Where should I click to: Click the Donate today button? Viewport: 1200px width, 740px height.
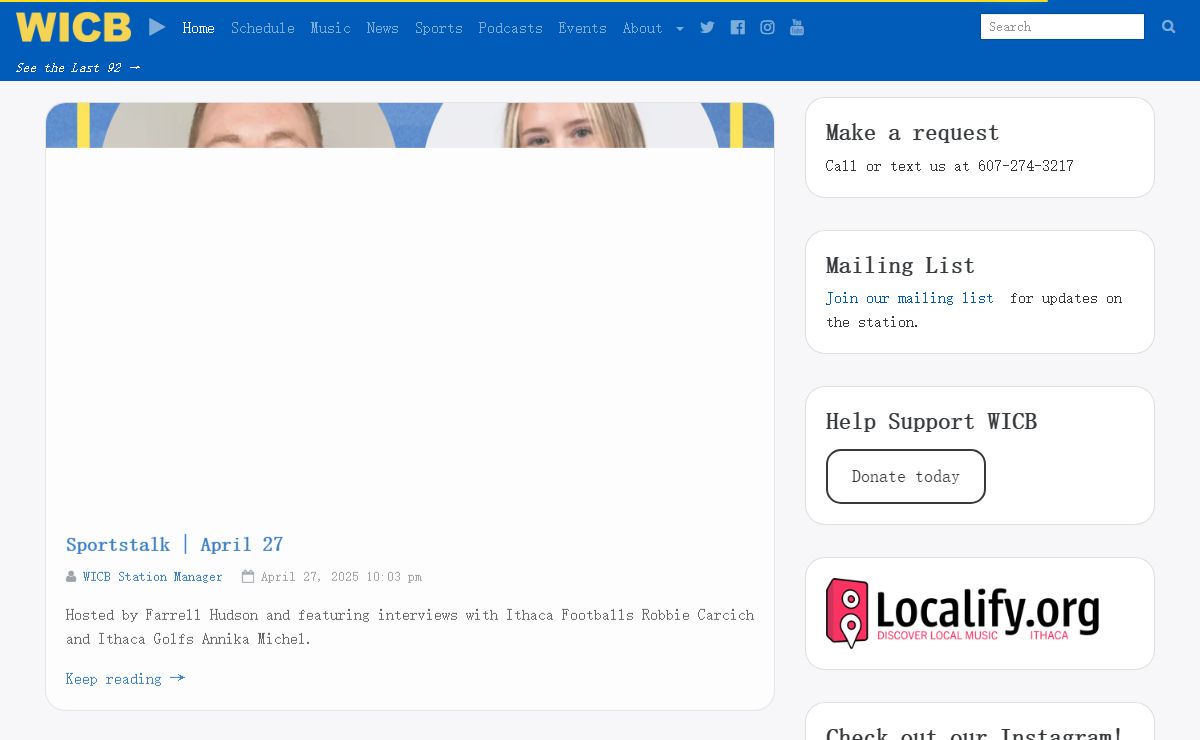tap(906, 476)
